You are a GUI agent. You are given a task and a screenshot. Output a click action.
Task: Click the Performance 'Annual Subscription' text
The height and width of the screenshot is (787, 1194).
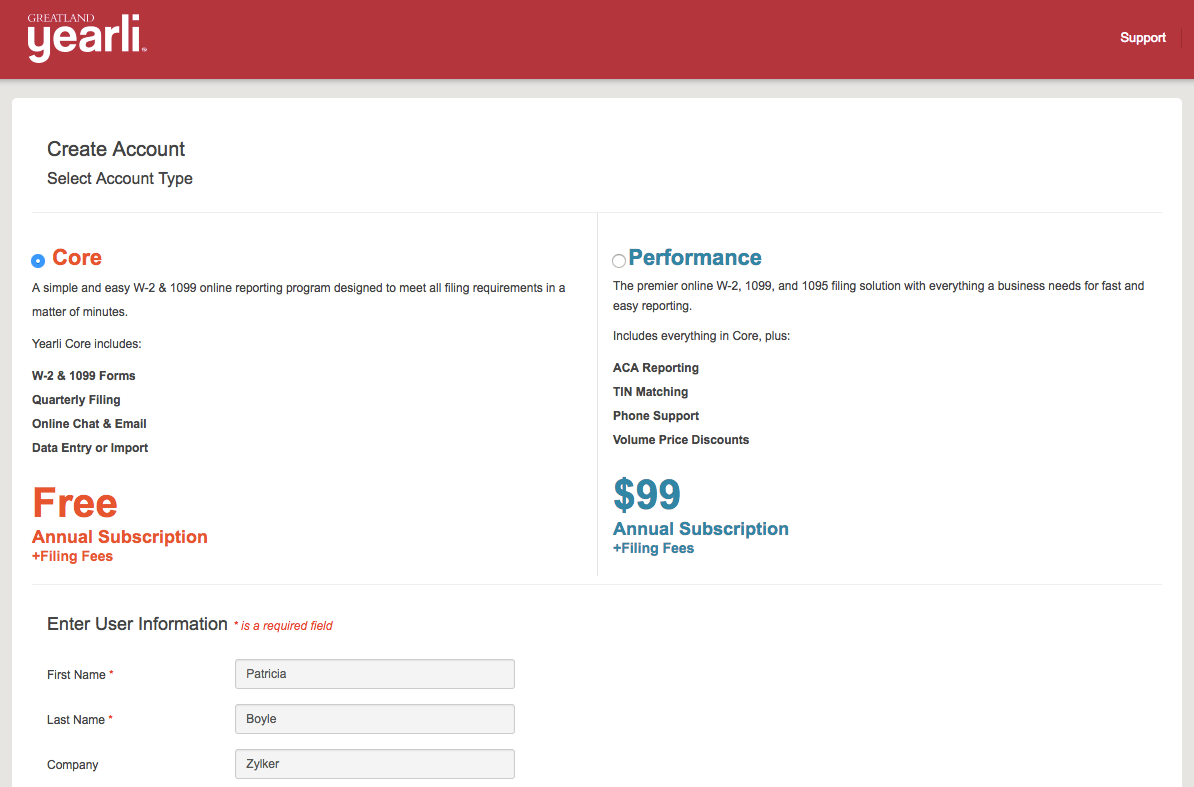701,528
